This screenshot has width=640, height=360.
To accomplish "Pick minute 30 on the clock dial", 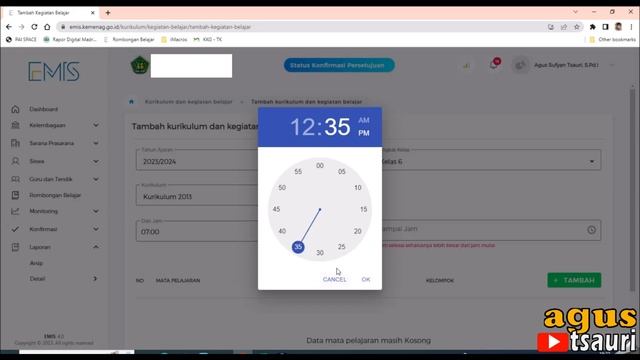I will (320, 253).
